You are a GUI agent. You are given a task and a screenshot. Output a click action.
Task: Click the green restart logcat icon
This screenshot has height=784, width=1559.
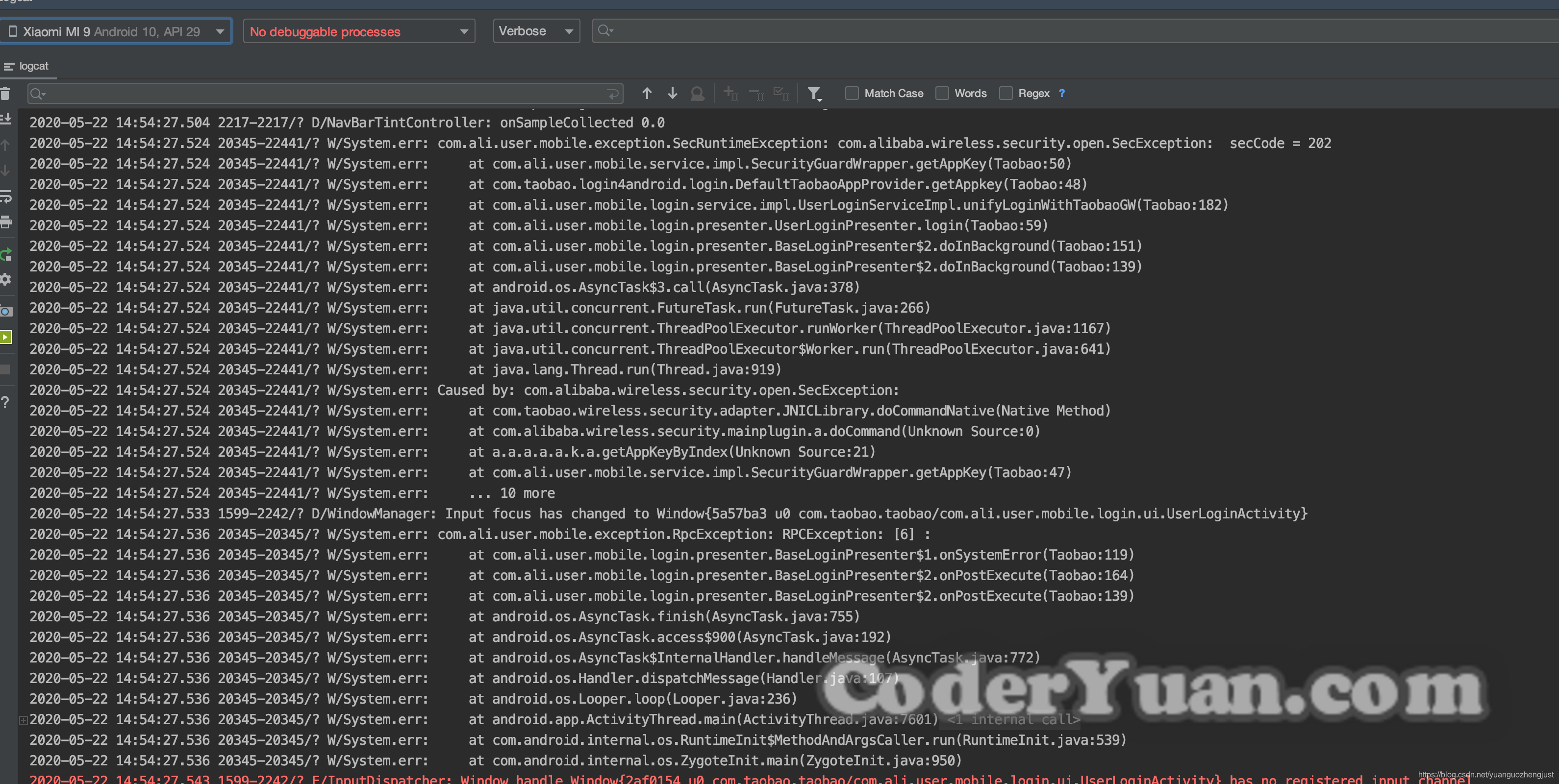pyautogui.click(x=5, y=254)
